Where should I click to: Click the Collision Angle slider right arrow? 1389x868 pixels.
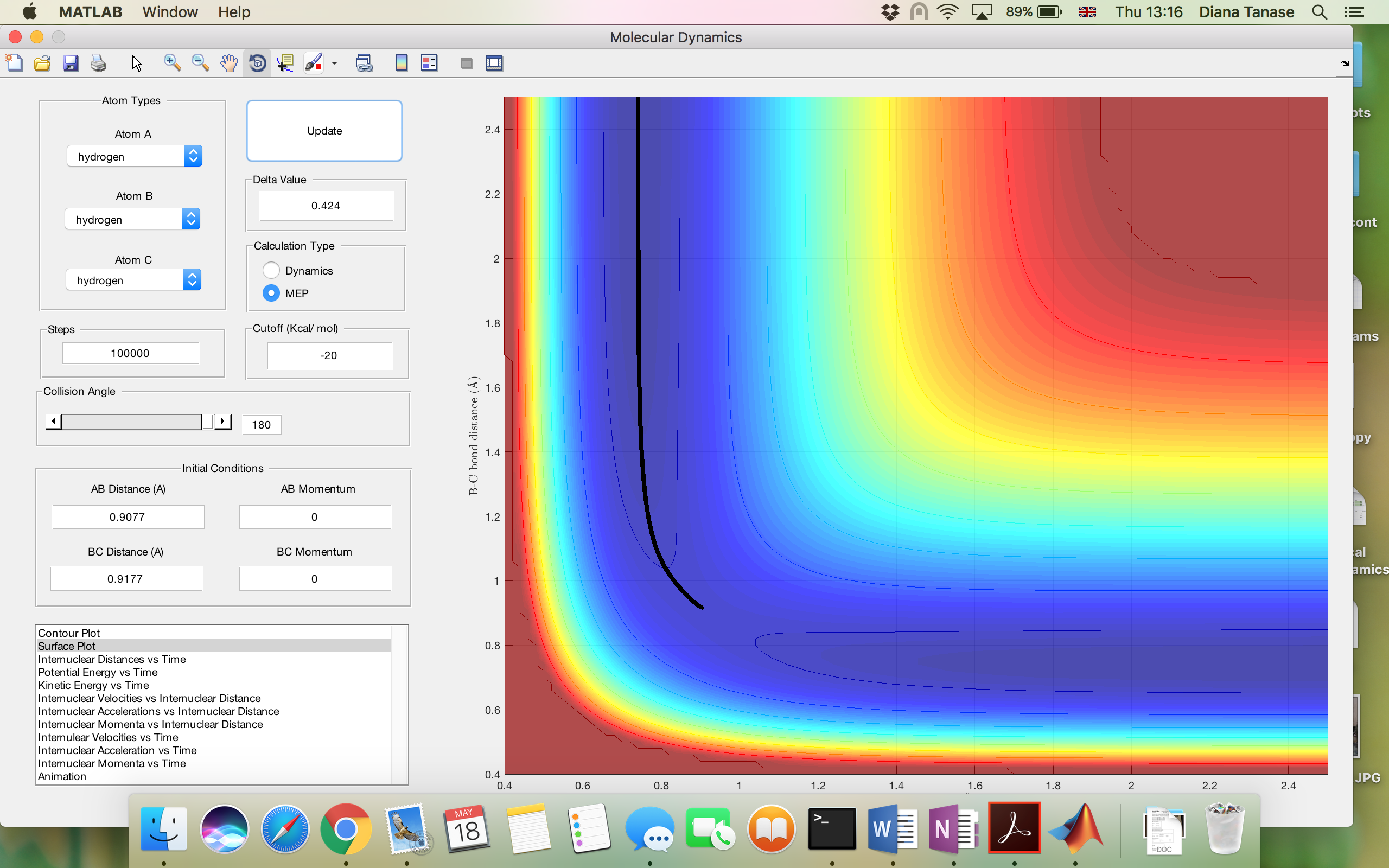click(222, 422)
